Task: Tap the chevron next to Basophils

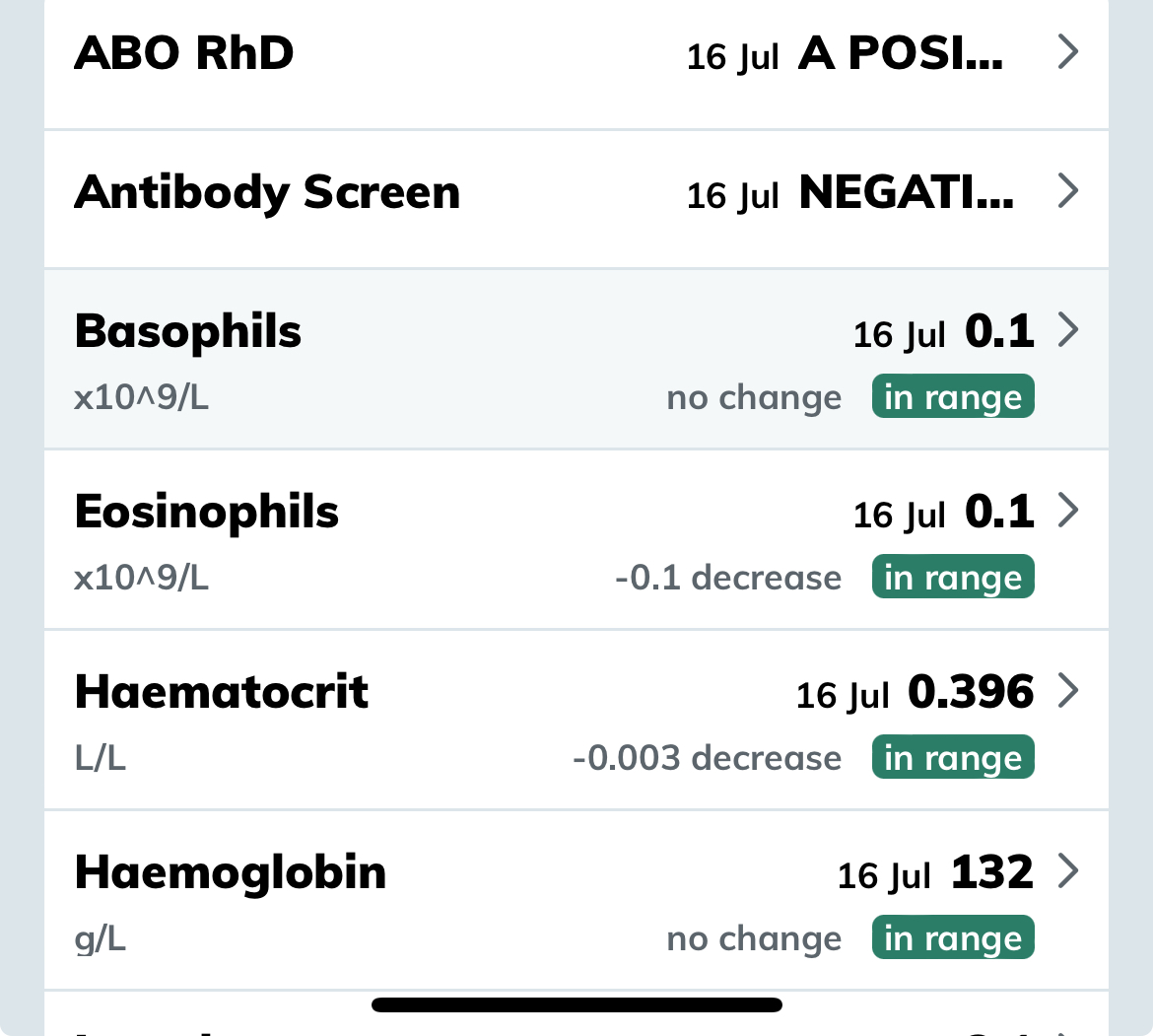Action: point(1067,331)
